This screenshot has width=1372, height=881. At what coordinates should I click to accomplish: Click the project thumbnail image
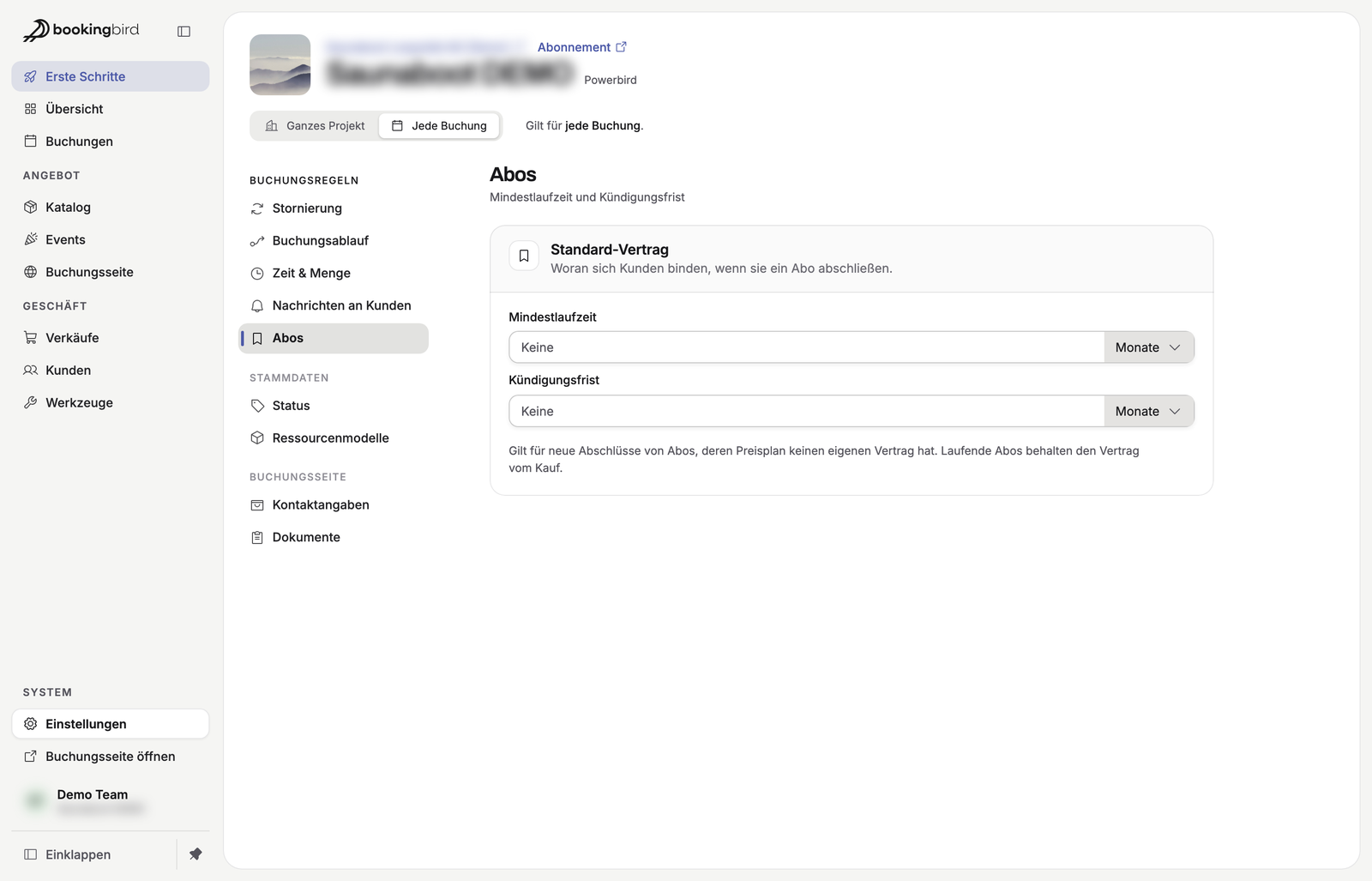[x=280, y=64]
